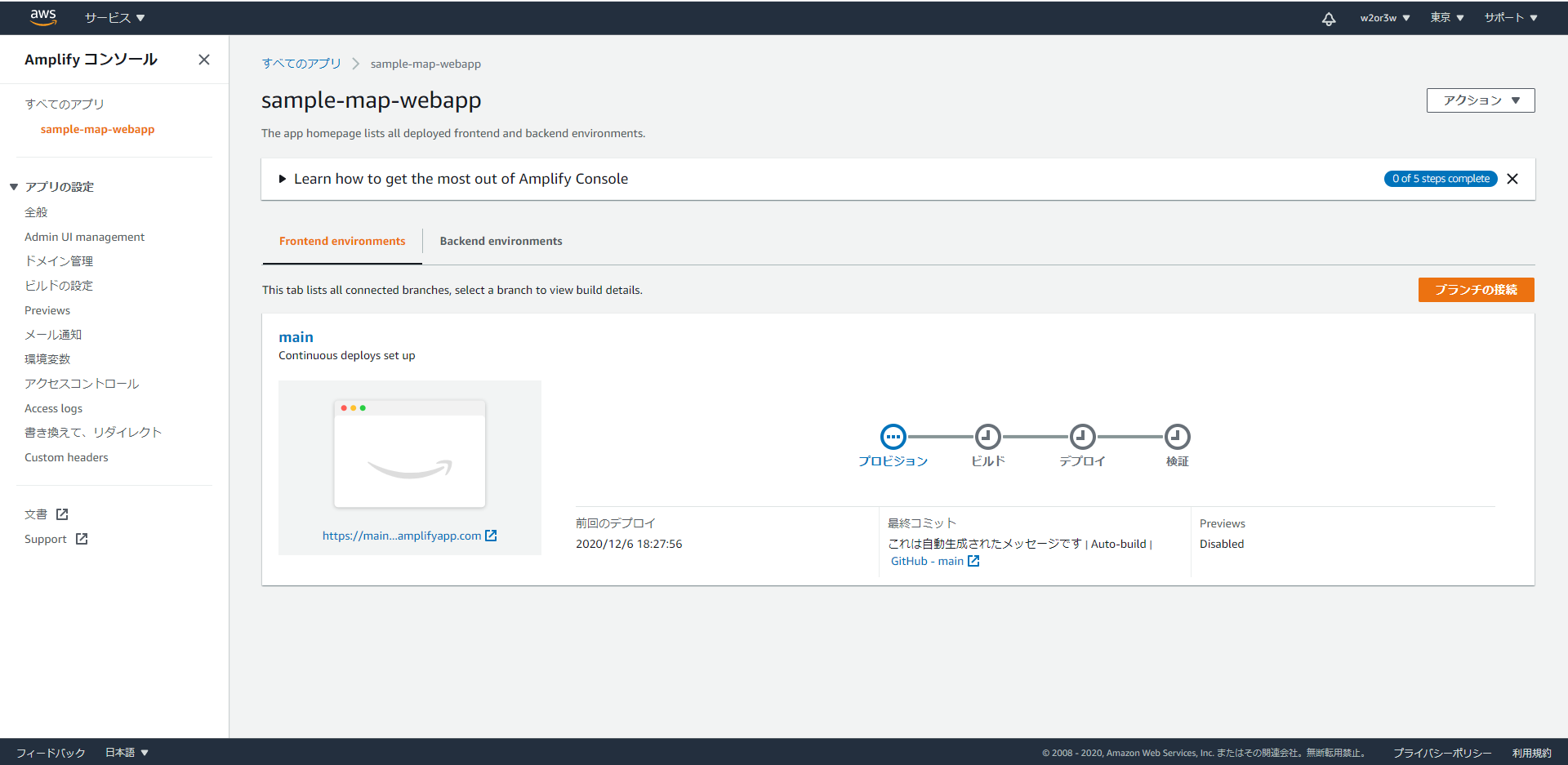Click the プロビジョン step circle icon
This screenshot has width=1568, height=765.
click(x=893, y=437)
